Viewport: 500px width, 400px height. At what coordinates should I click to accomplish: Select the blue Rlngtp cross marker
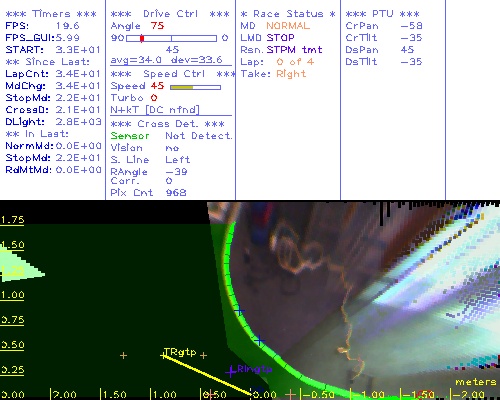[x=231, y=371]
